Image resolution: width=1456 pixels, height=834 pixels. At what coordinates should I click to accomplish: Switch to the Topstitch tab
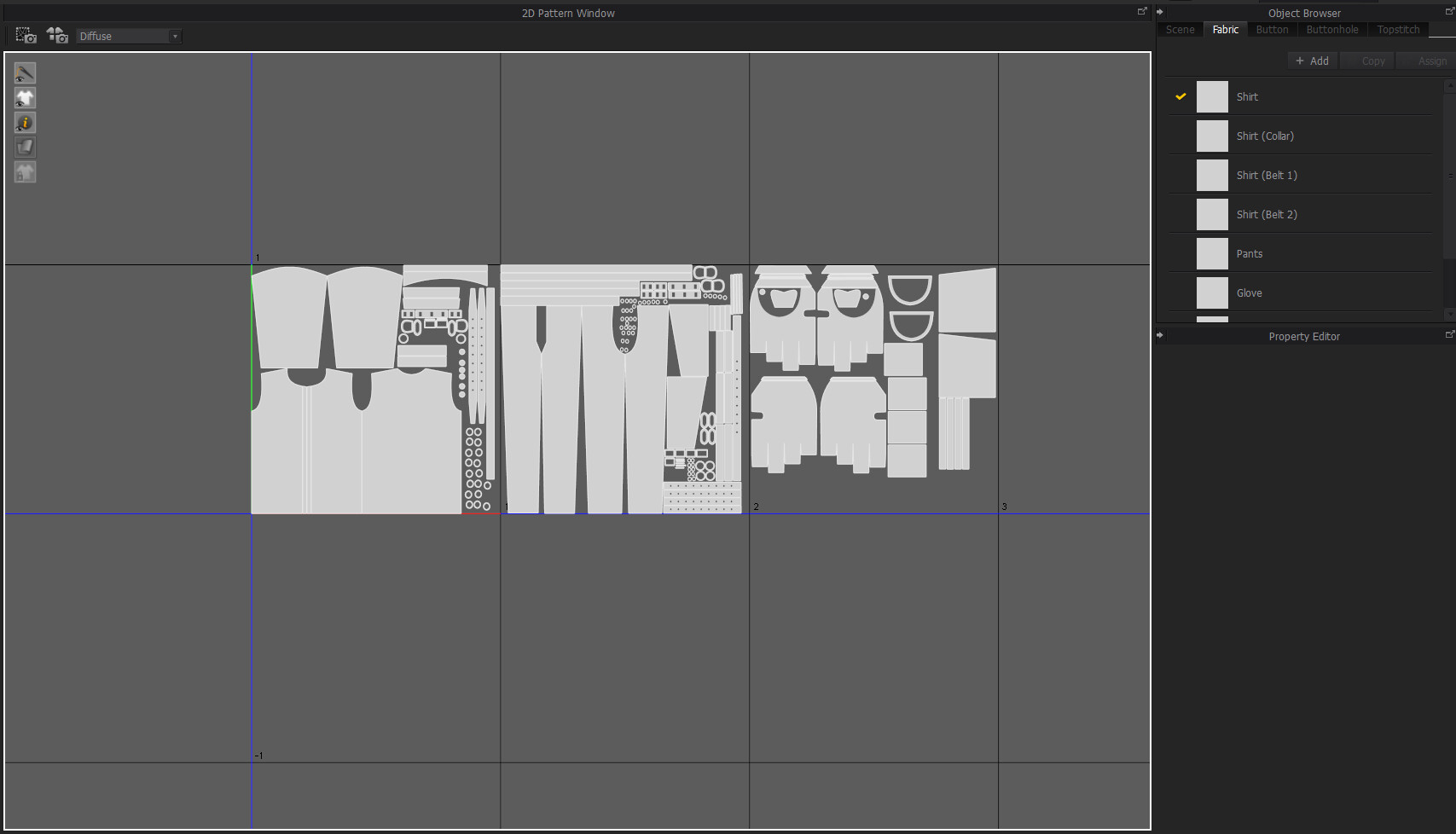click(1399, 29)
